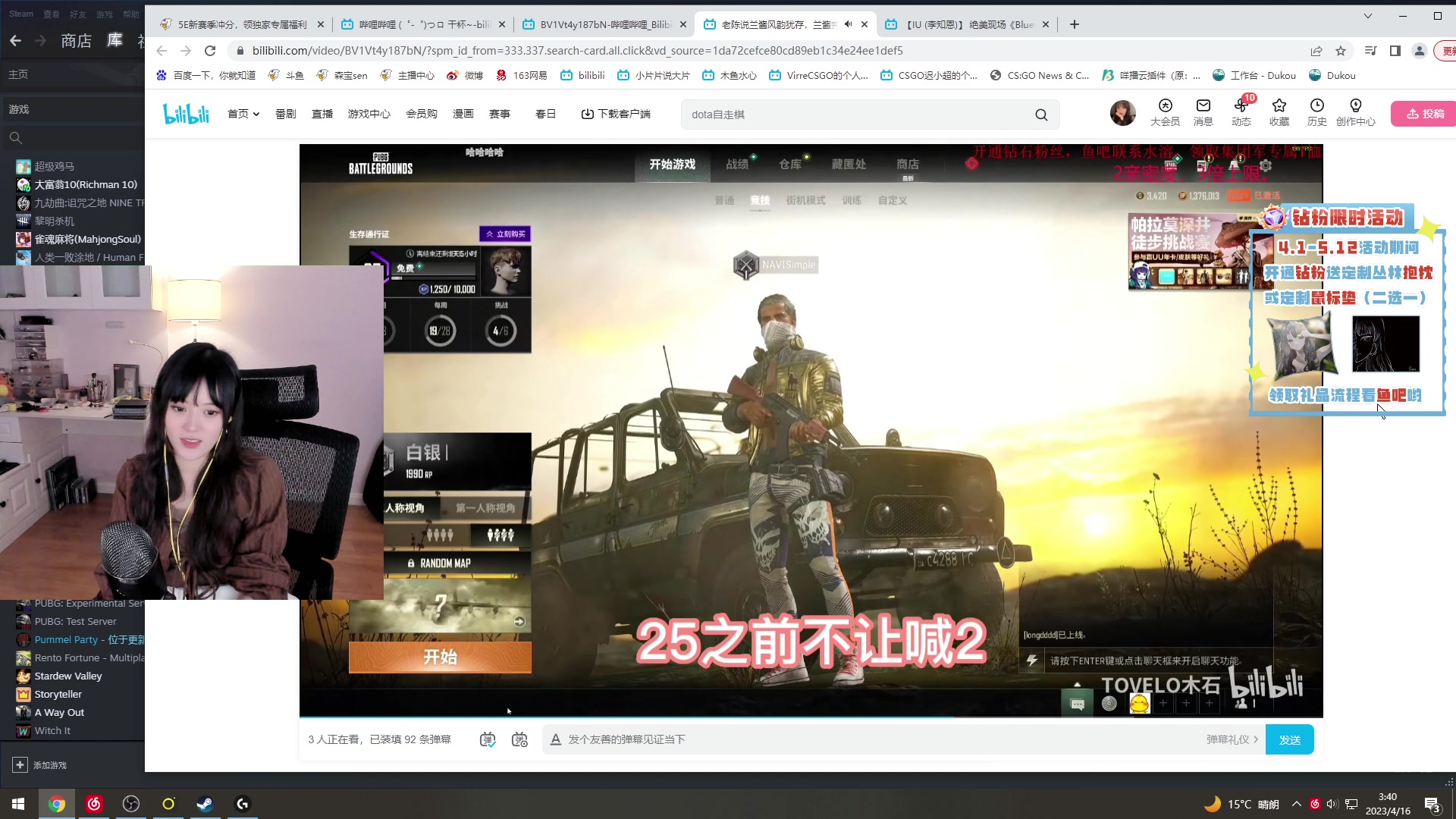Viewport: 1456px width, 819px height.
Task: Select Storyteller in Steam library
Action: click(x=58, y=694)
